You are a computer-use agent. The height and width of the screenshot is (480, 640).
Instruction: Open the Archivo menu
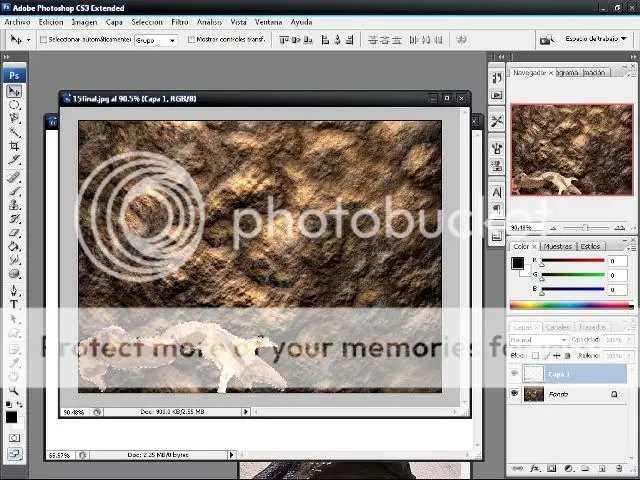pos(17,22)
